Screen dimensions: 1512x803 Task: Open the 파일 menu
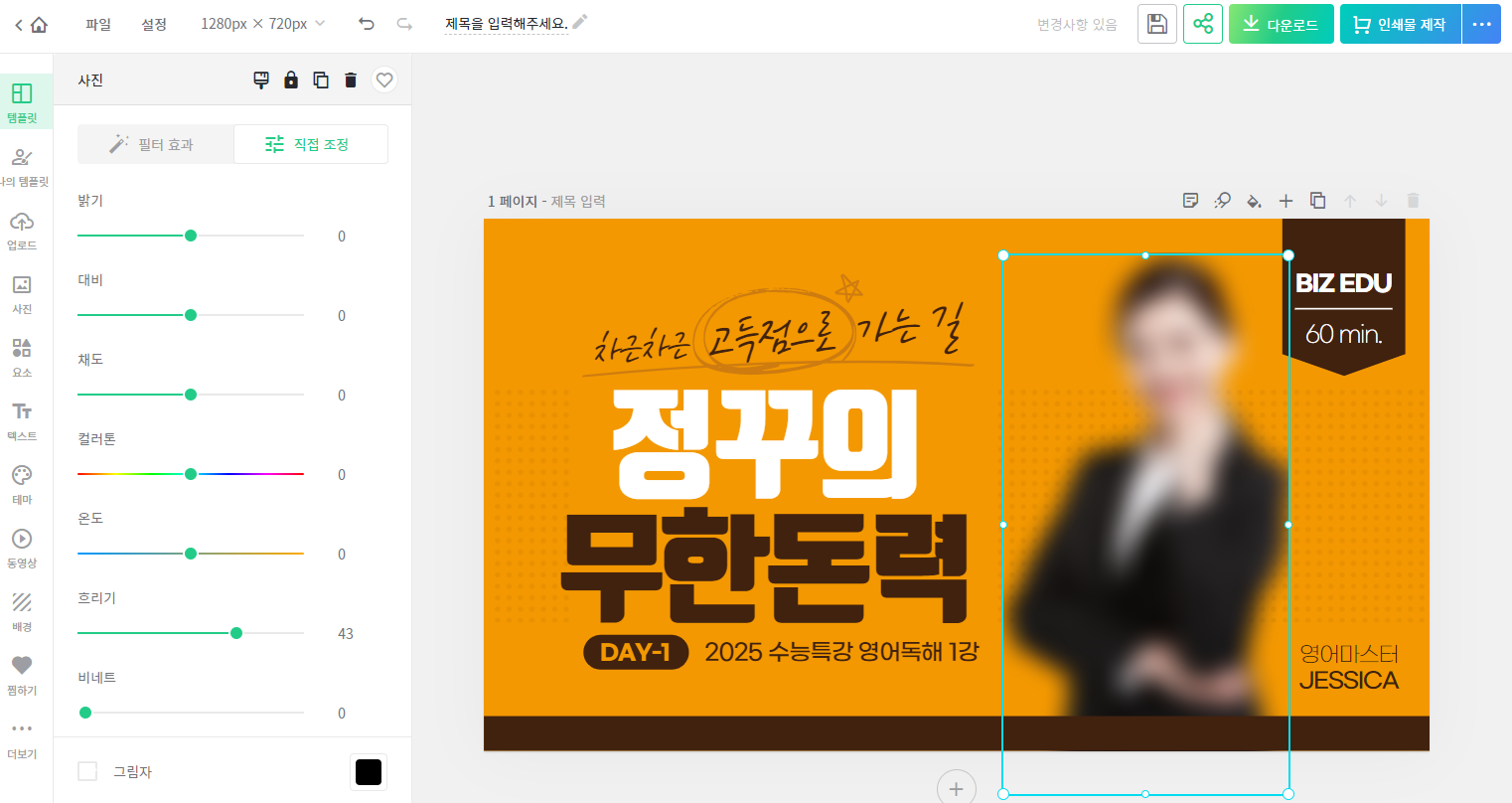tap(98, 24)
